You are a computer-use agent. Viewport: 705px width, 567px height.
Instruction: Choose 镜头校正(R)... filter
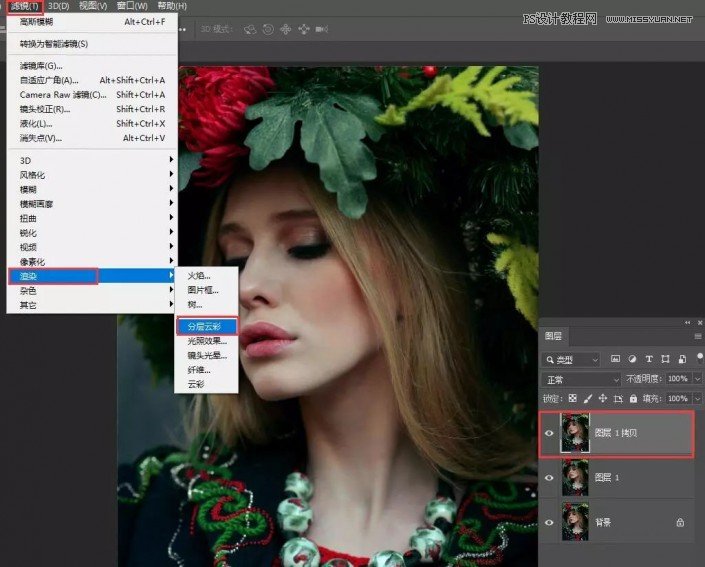[92, 109]
